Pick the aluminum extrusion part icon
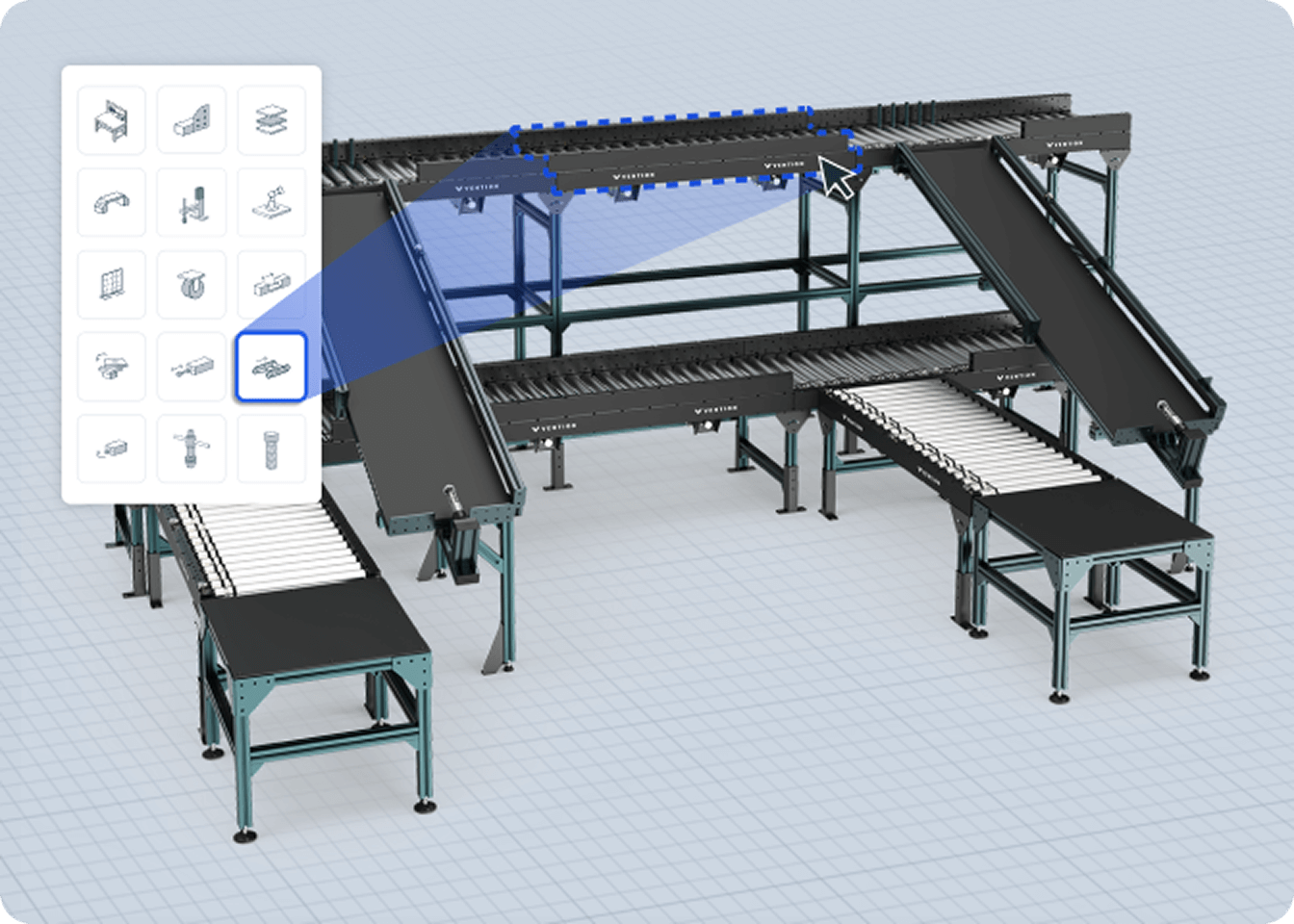Screen dimensions: 1294x924 271,285
